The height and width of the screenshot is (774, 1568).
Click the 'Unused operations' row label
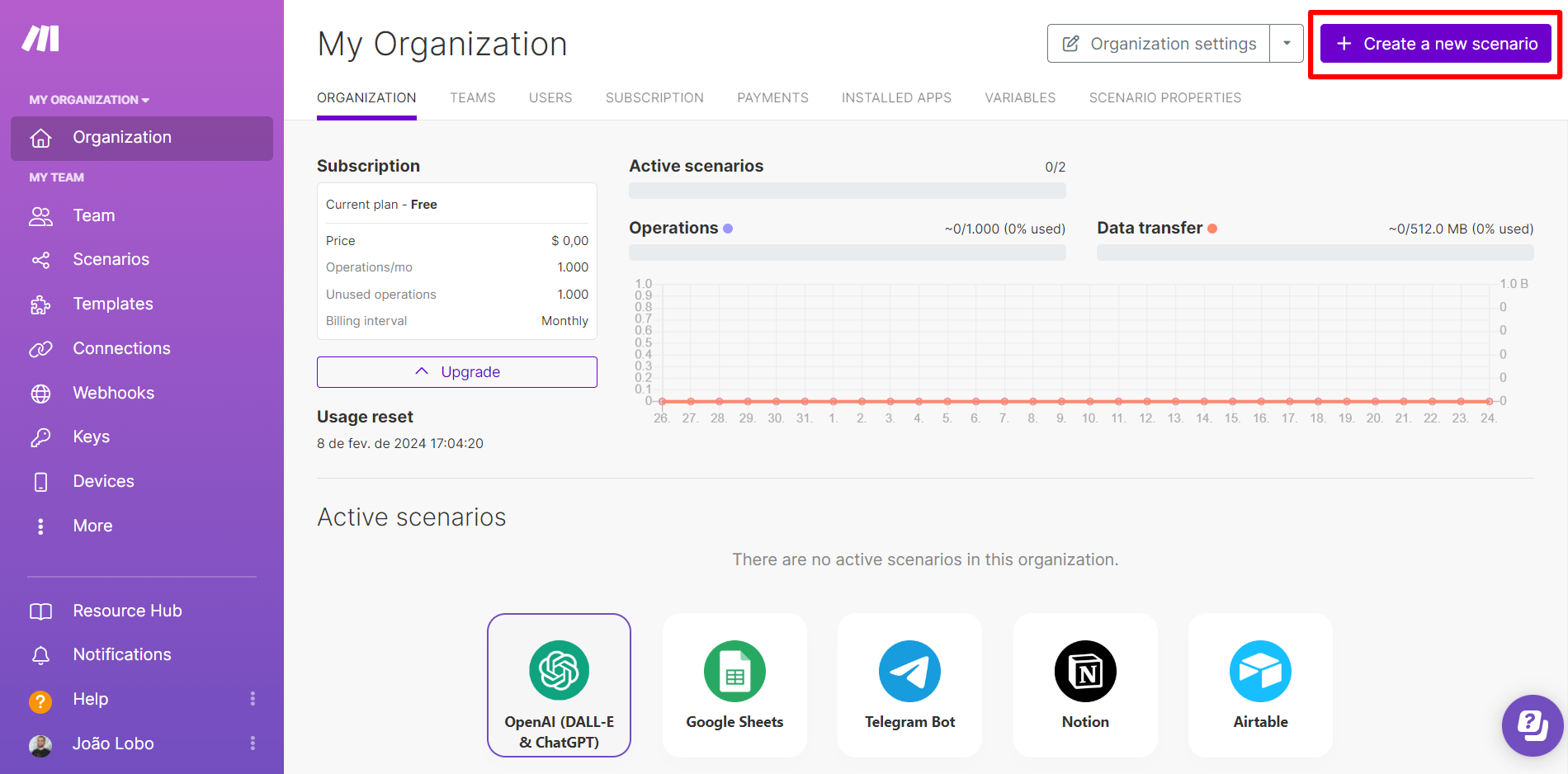[380, 295]
